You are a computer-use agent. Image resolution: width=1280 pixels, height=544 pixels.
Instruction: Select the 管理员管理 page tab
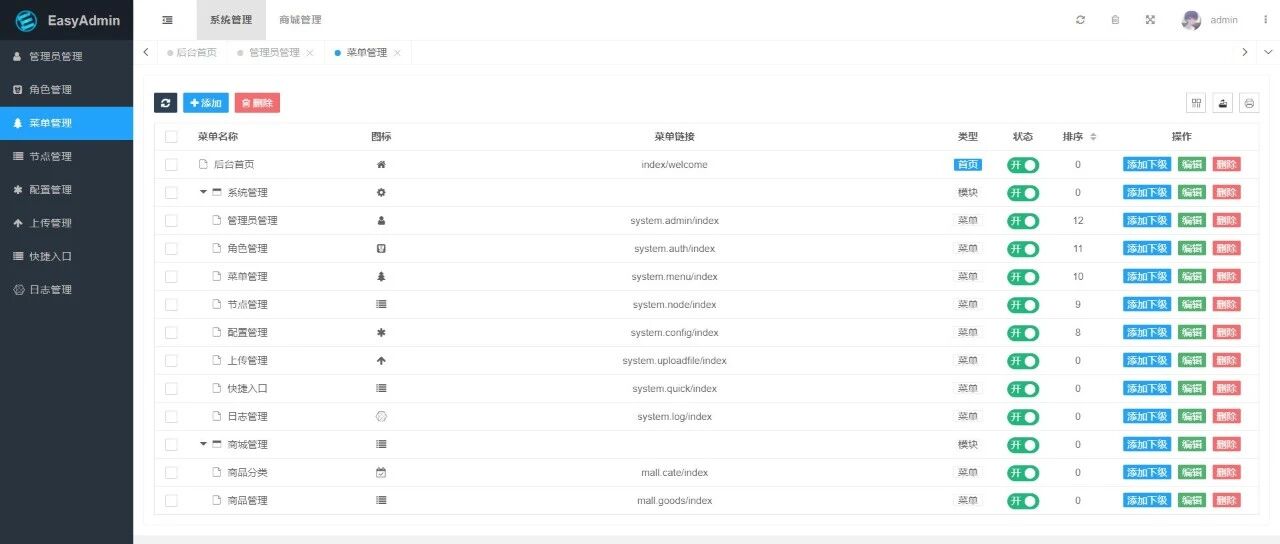(x=274, y=52)
